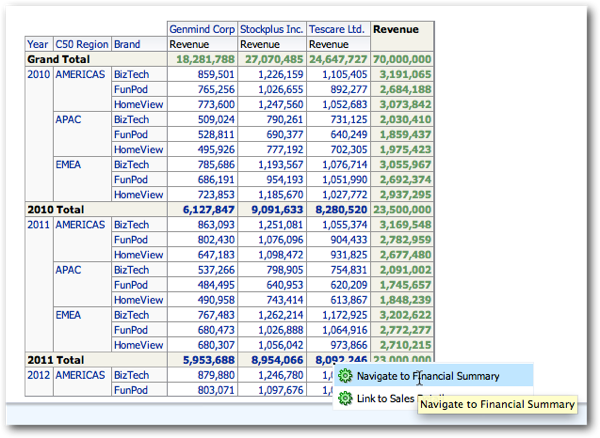Click EMEA region under 2010
The height and width of the screenshot is (438, 600).
click(68, 164)
